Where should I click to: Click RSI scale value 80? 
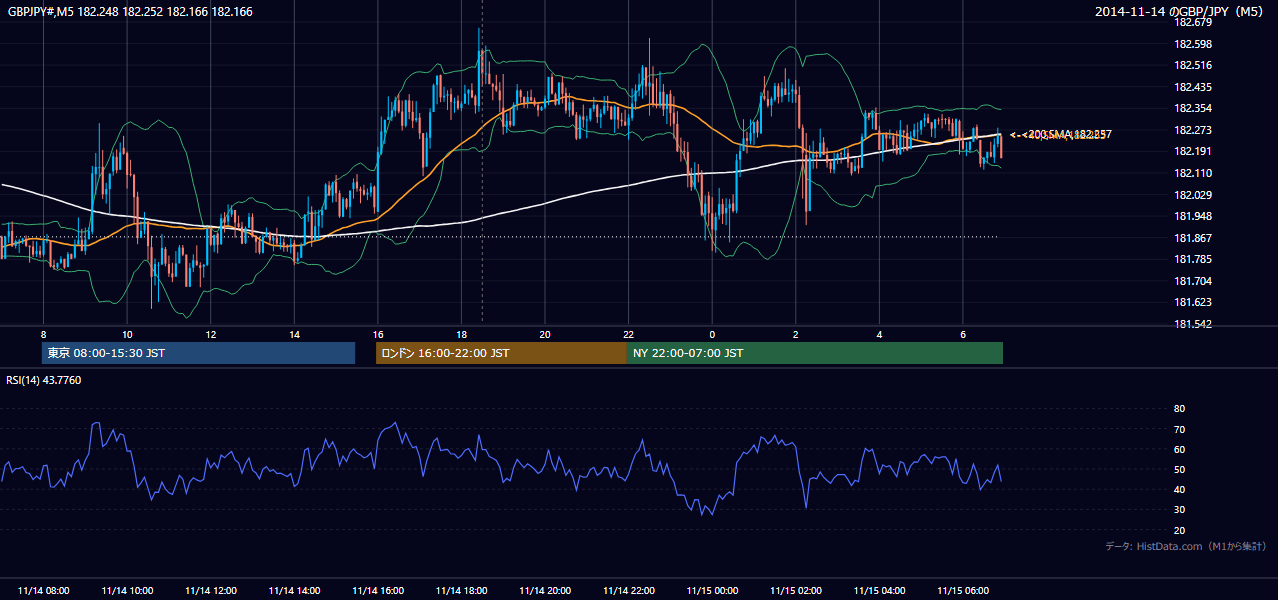tap(1179, 409)
